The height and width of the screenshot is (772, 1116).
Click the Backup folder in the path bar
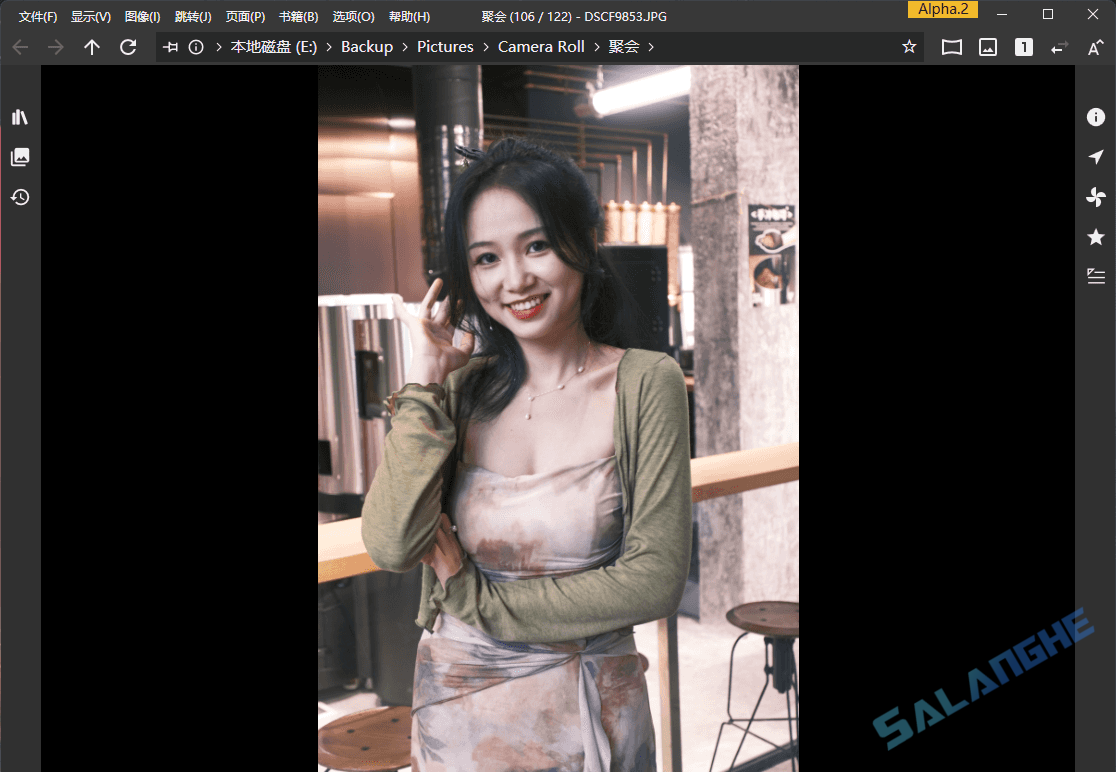(x=366, y=46)
